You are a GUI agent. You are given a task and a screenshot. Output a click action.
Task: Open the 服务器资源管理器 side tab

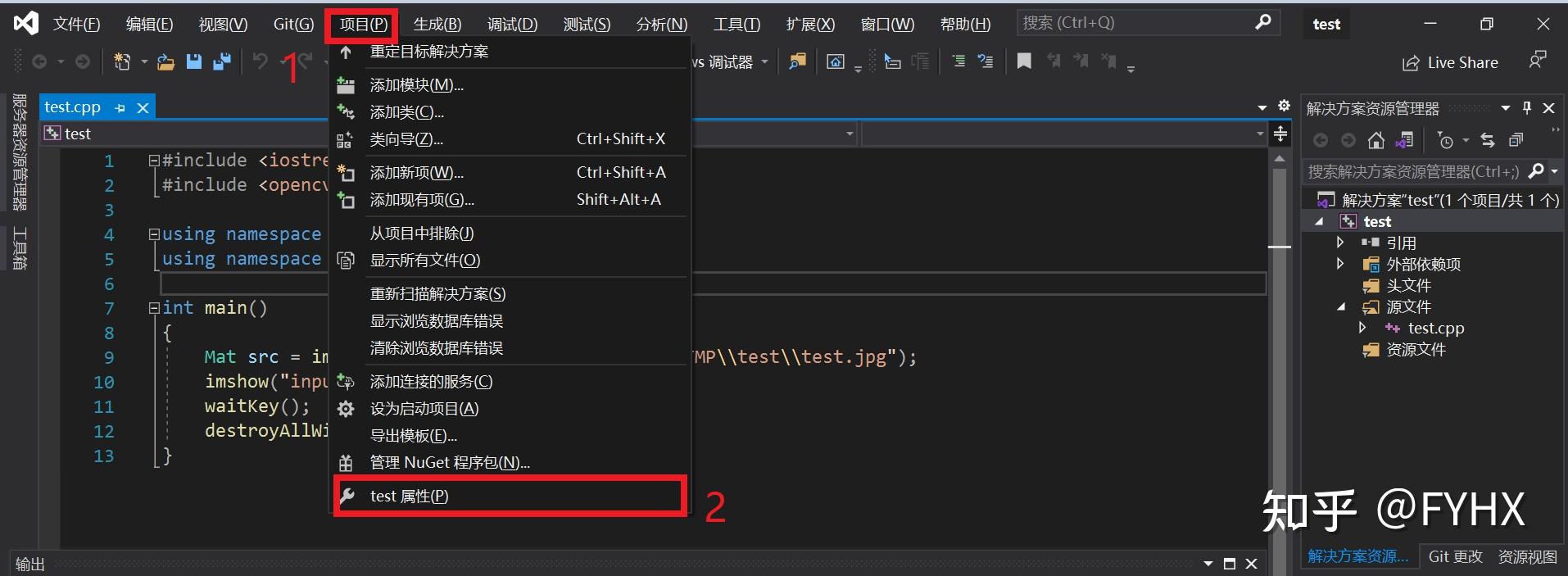point(20,152)
